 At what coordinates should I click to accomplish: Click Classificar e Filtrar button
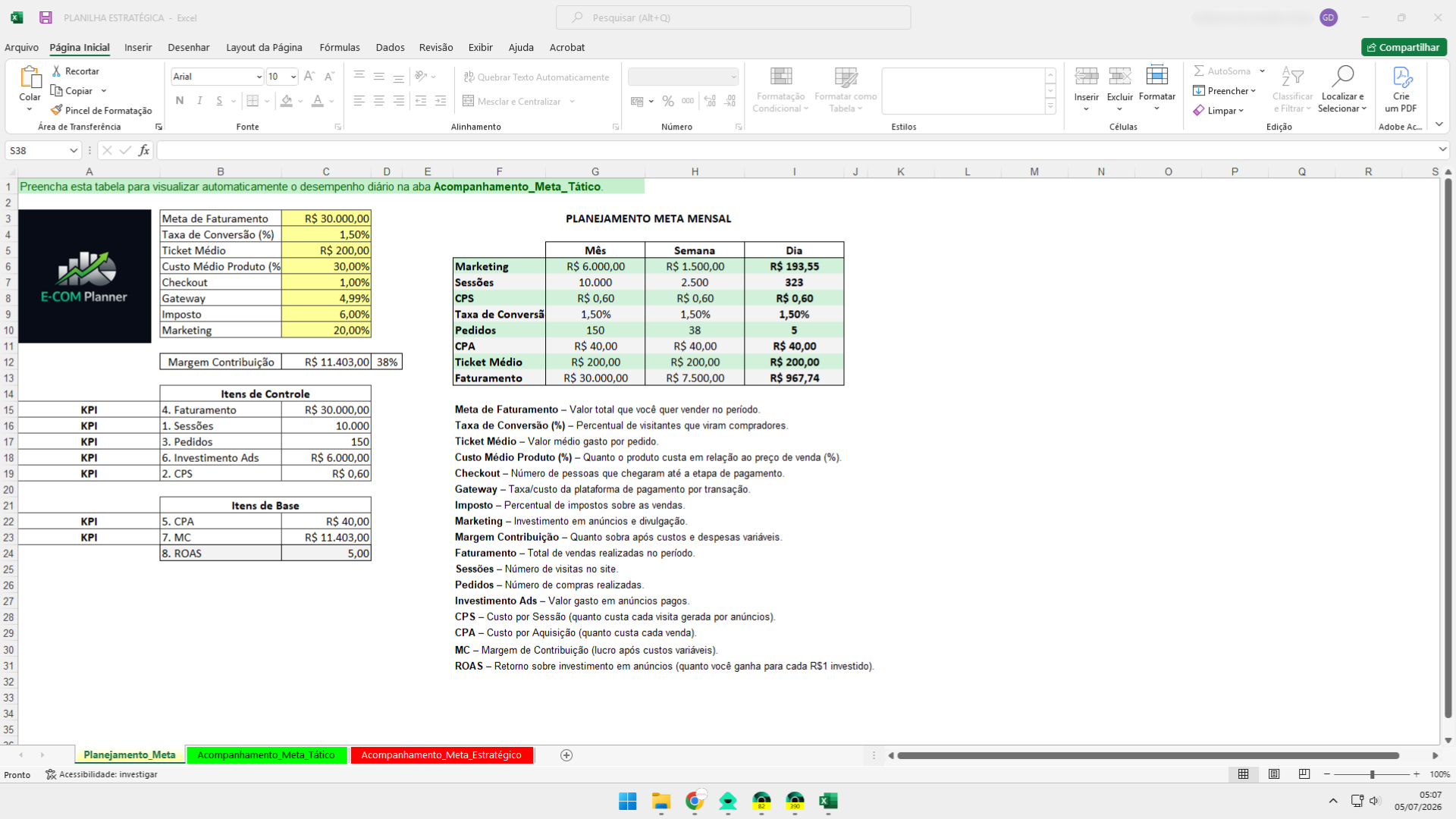coord(1292,89)
